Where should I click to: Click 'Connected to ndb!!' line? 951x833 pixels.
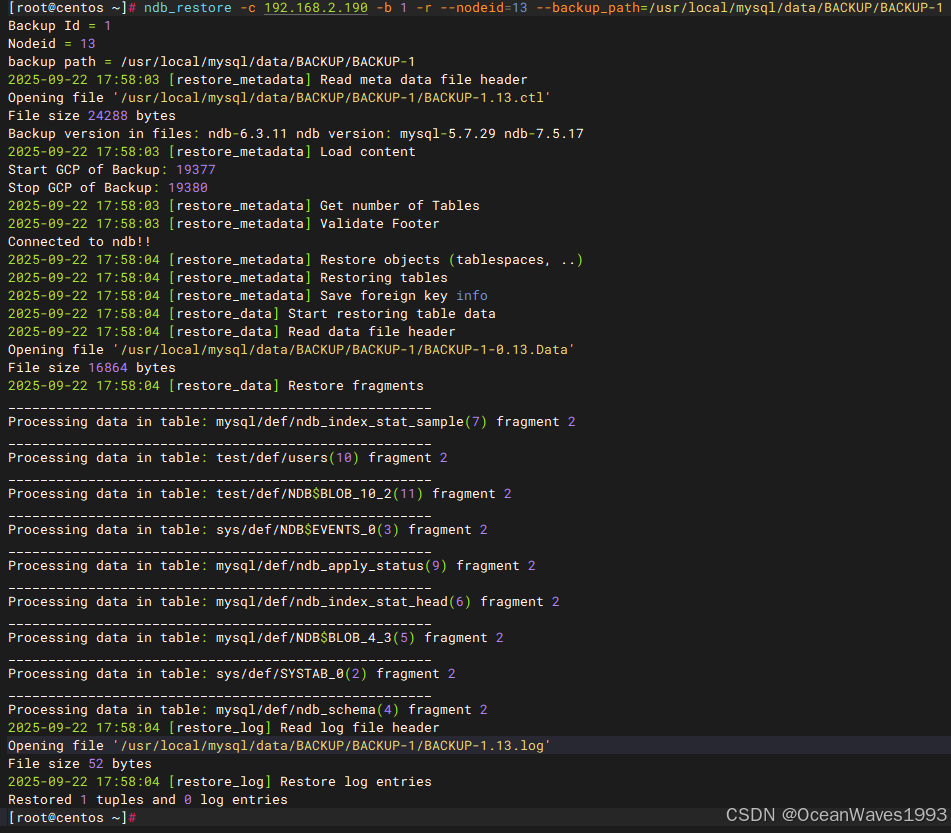[79, 242]
